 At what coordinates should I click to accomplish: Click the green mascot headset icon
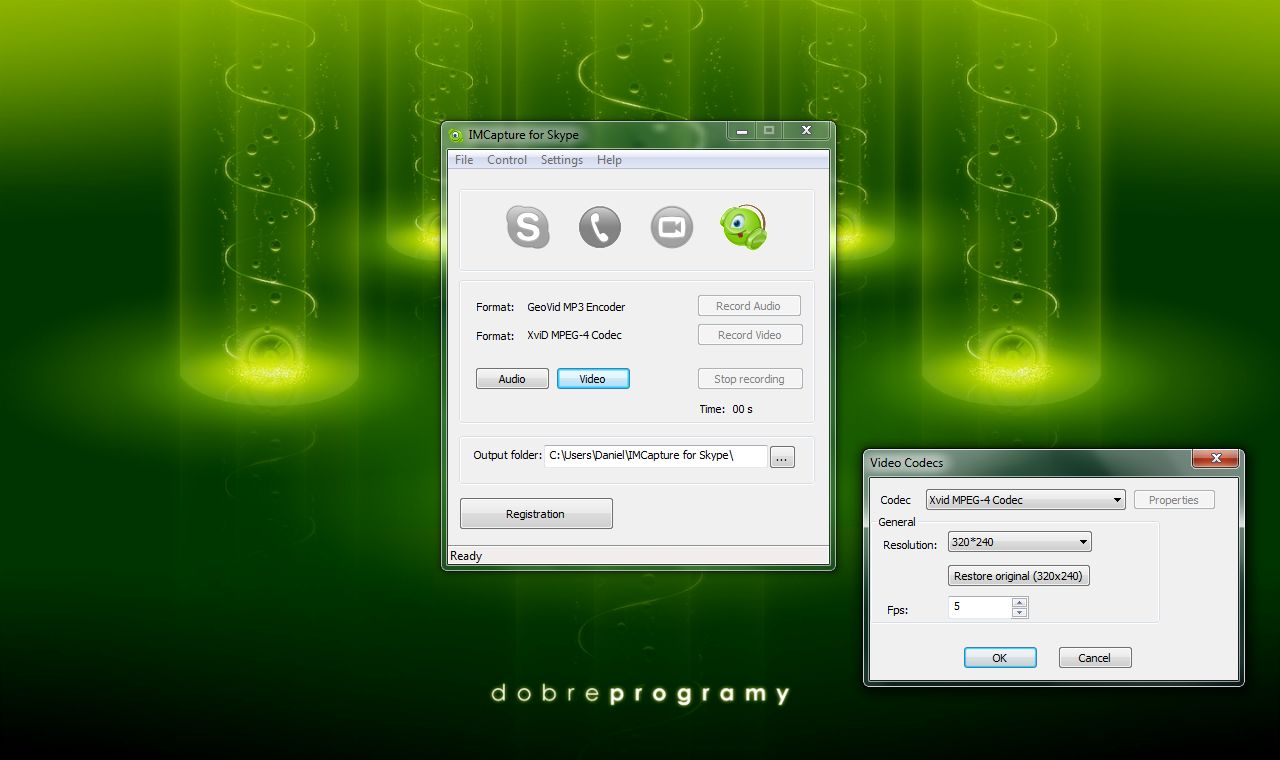[744, 227]
